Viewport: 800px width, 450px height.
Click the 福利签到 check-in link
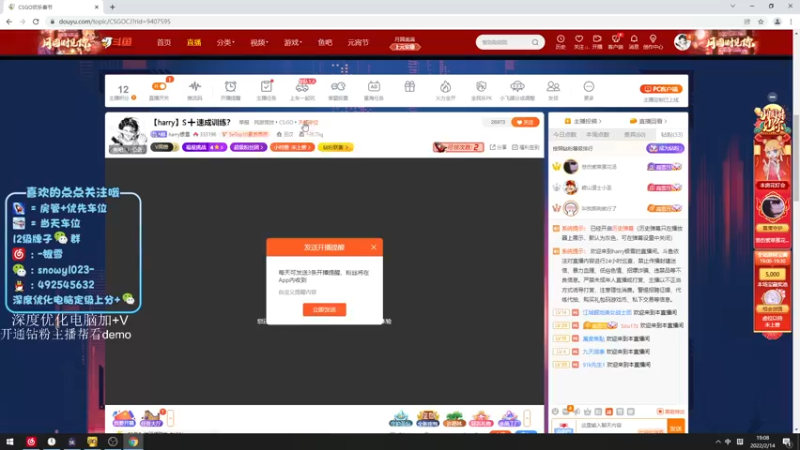(x=526, y=147)
